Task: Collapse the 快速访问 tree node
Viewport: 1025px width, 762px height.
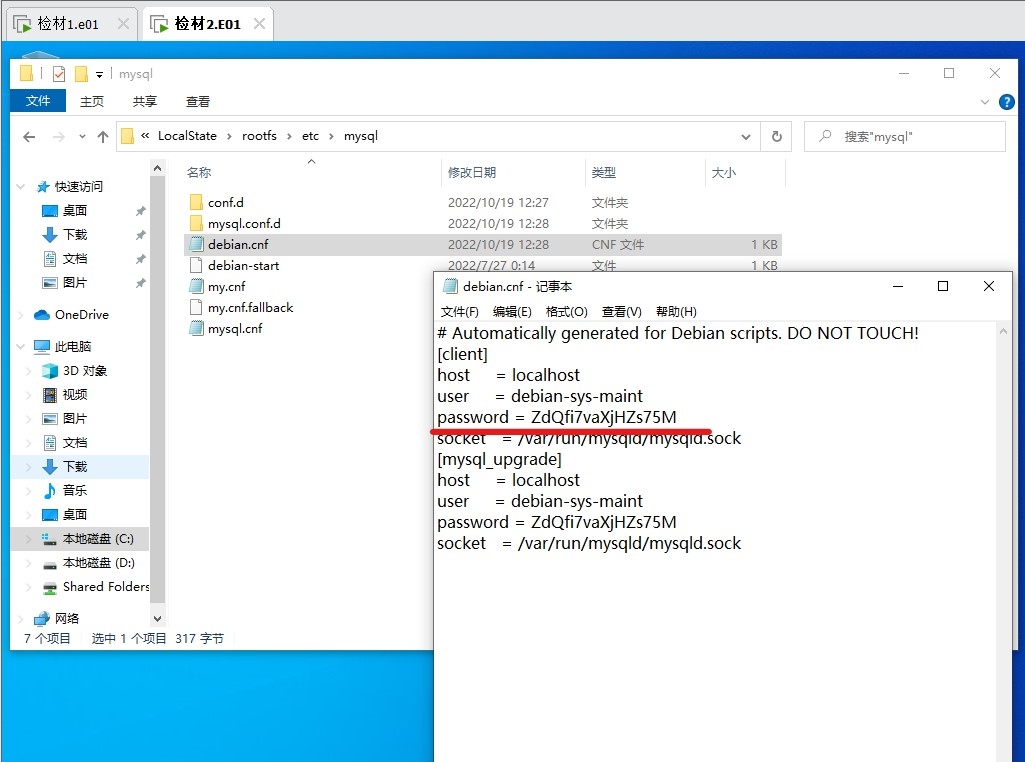Action: pos(22,187)
